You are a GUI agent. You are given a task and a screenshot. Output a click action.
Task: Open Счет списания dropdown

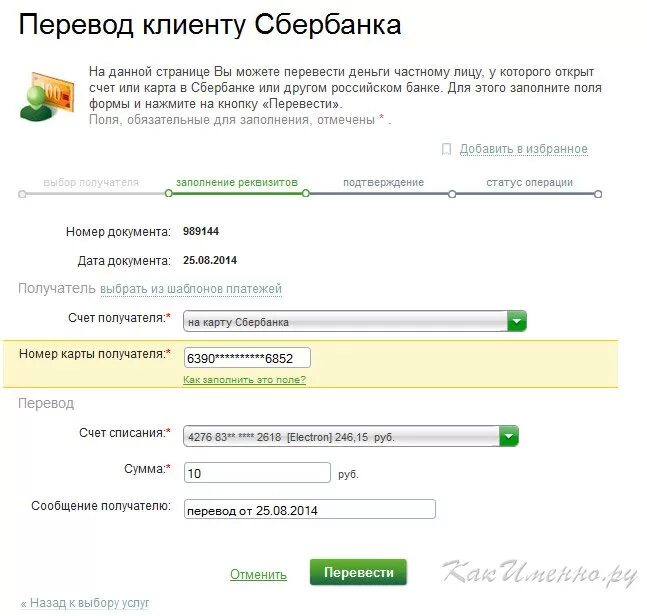tap(351, 436)
